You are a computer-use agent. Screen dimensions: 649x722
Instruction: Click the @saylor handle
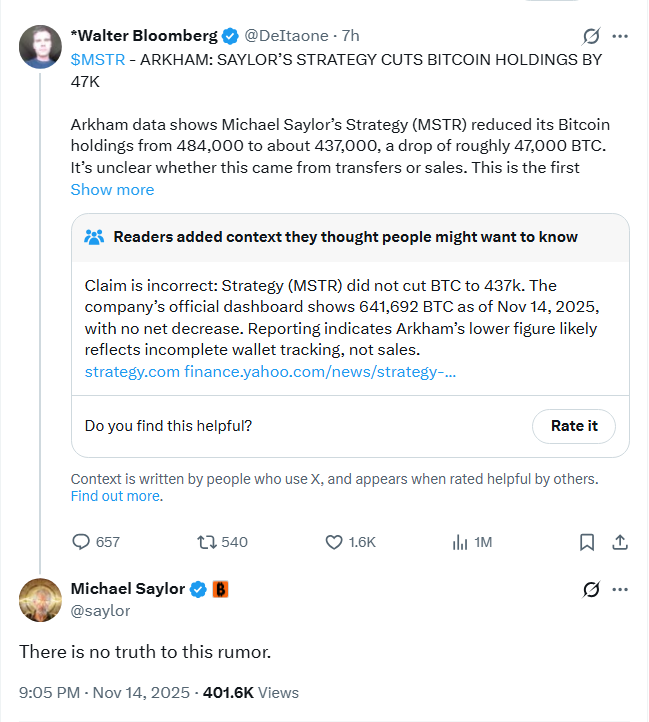pos(100,610)
